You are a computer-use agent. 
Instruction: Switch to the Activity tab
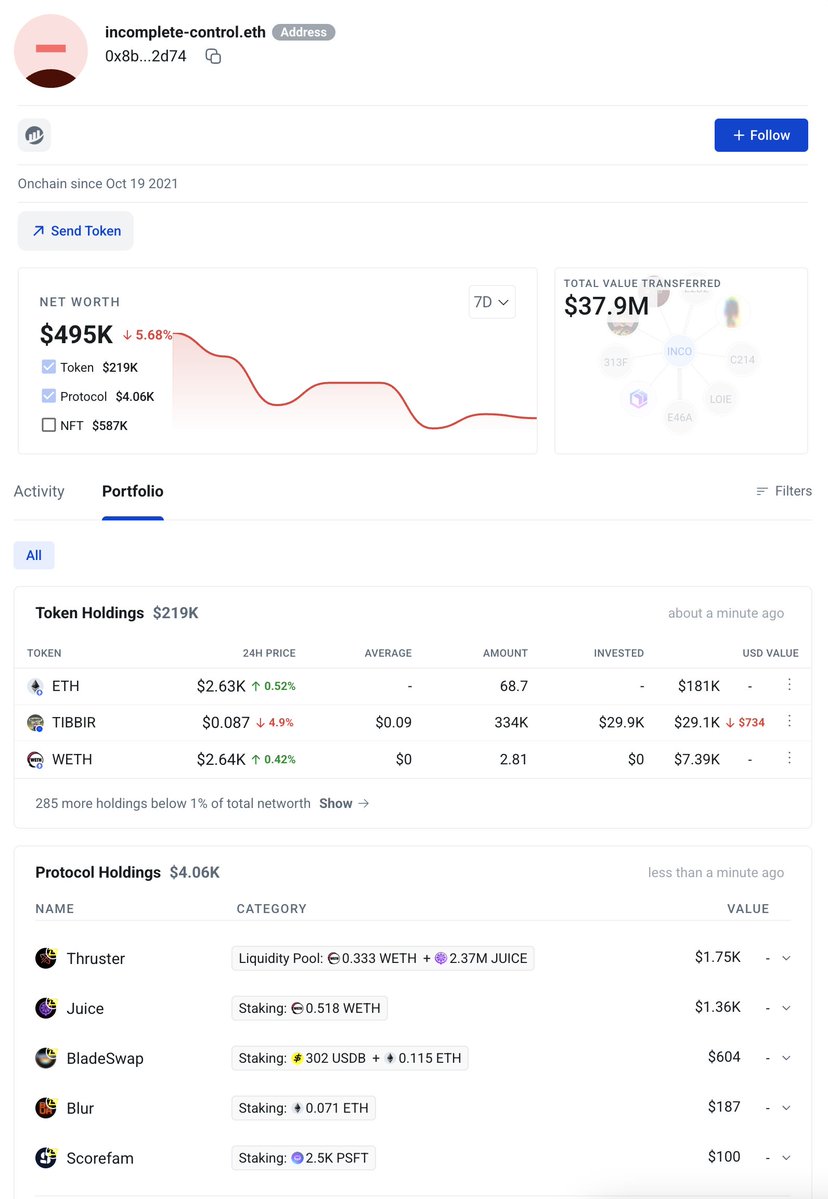[x=39, y=491]
